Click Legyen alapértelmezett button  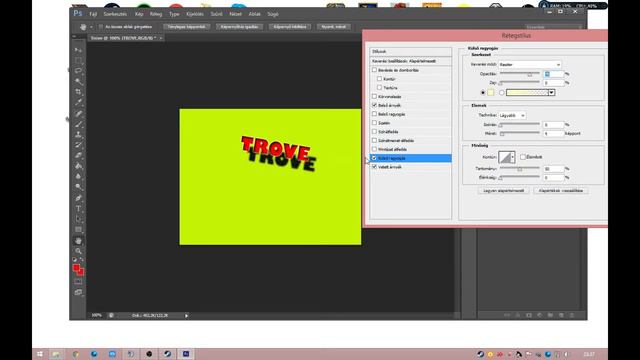click(x=504, y=191)
